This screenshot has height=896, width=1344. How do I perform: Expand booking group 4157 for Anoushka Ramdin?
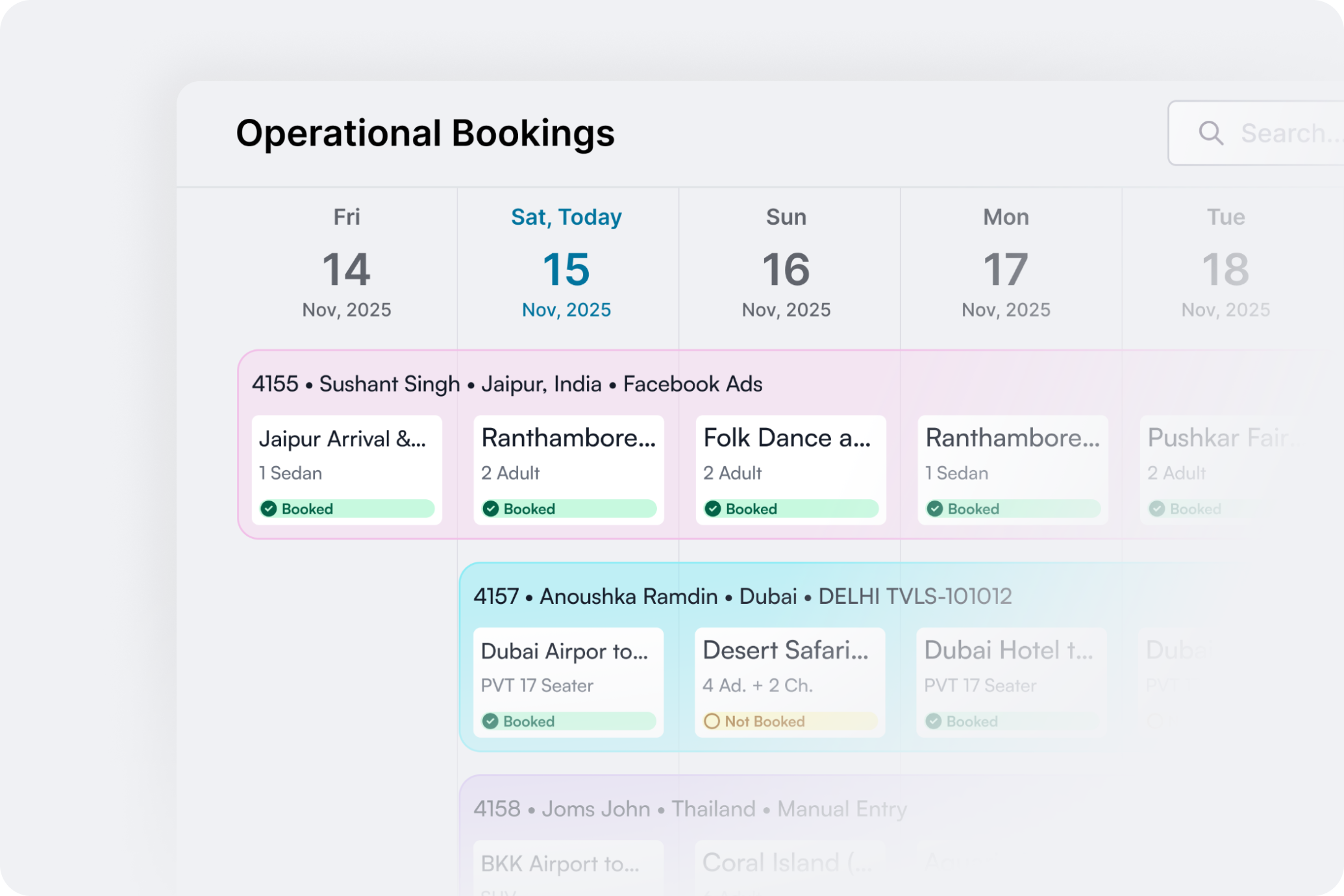(742, 596)
